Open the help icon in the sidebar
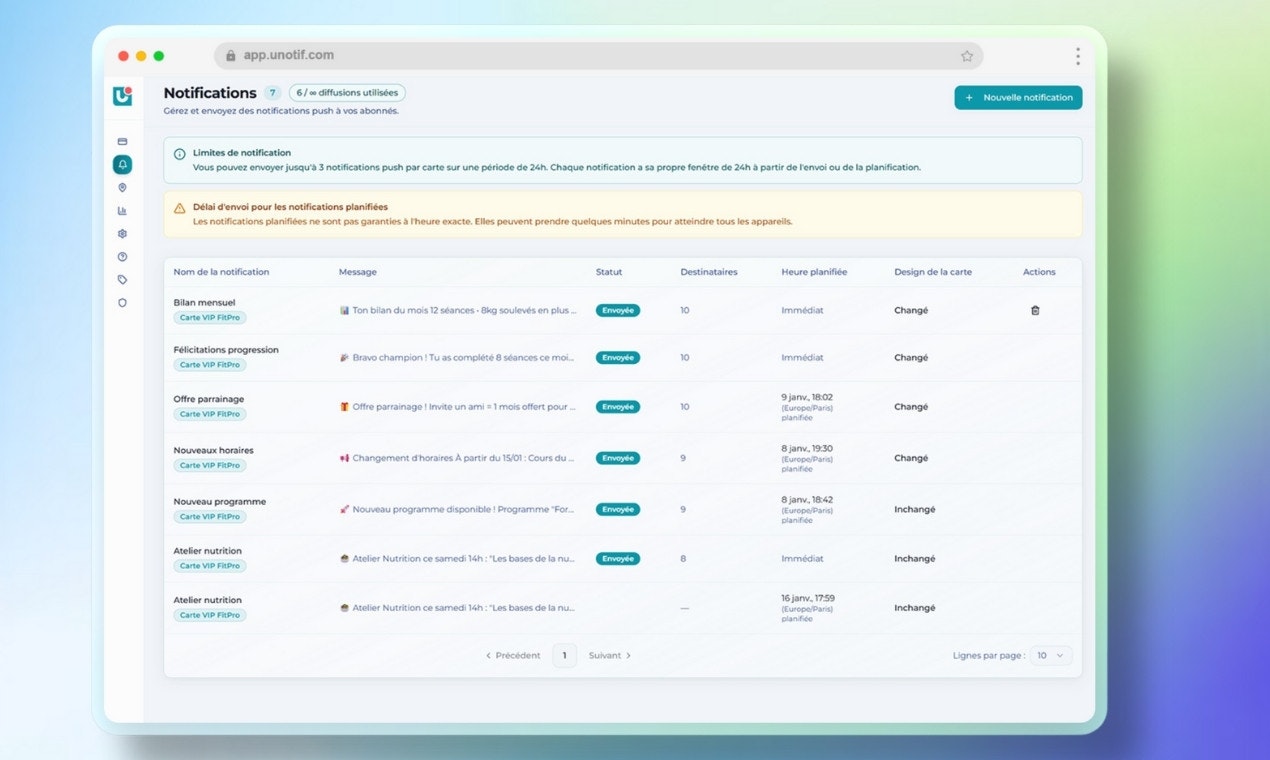This screenshot has height=760, width=1270. coord(122,256)
